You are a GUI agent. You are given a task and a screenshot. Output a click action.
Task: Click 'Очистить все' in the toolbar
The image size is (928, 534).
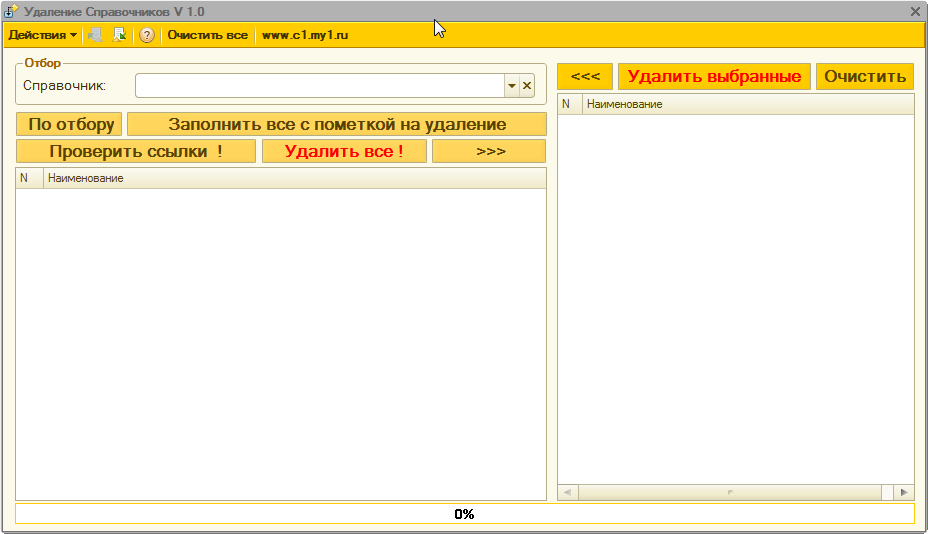pyautogui.click(x=207, y=35)
